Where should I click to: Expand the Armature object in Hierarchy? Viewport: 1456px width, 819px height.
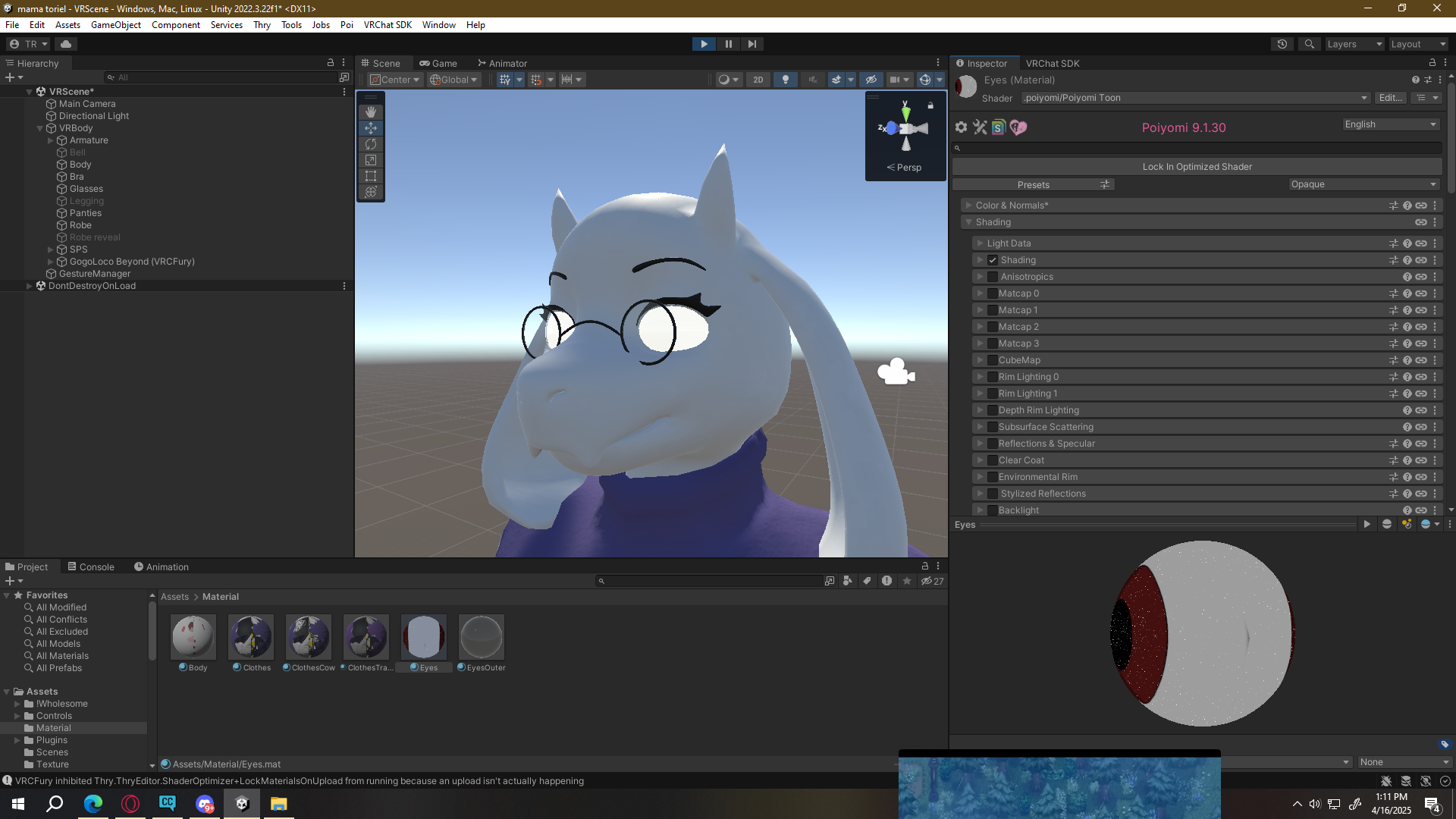point(51,140)
